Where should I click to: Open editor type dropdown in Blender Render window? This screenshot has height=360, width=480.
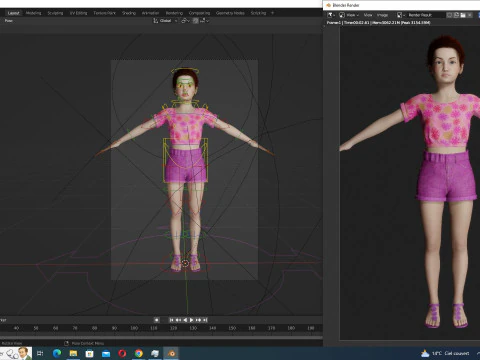331,15
